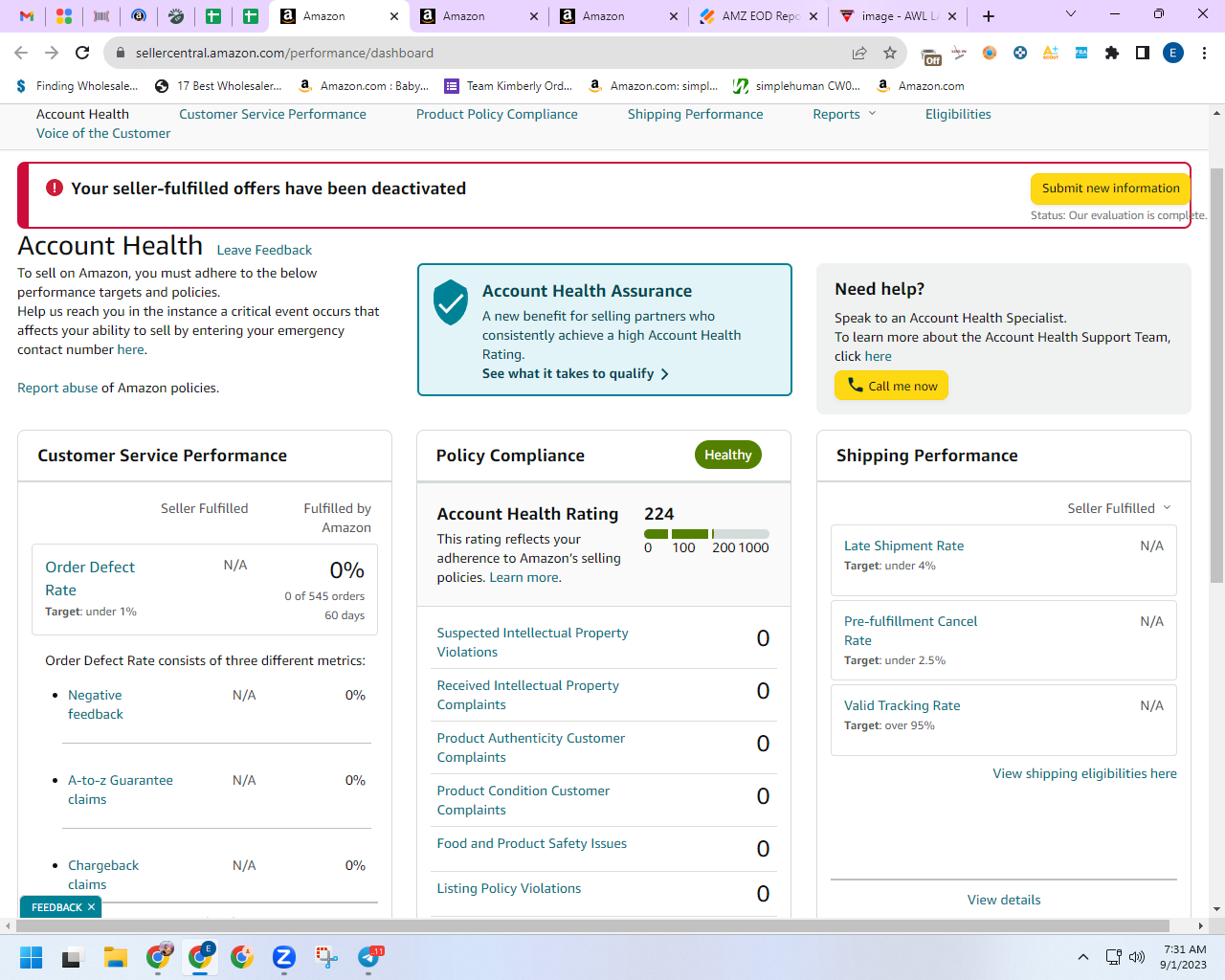Click the red alert icon in the deactivation banner
This screenshot has height=980, width=1225.
55,189
